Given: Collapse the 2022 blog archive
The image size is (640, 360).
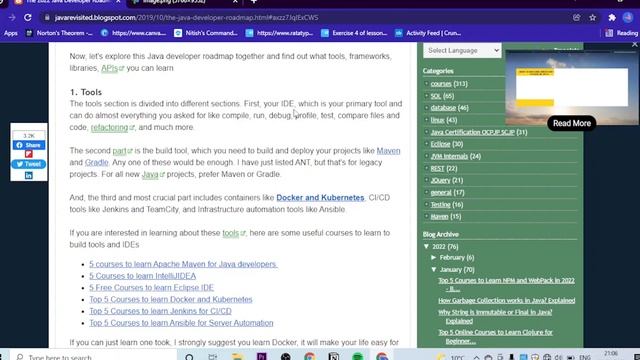Looking at the screenshot, I should 427,247.
